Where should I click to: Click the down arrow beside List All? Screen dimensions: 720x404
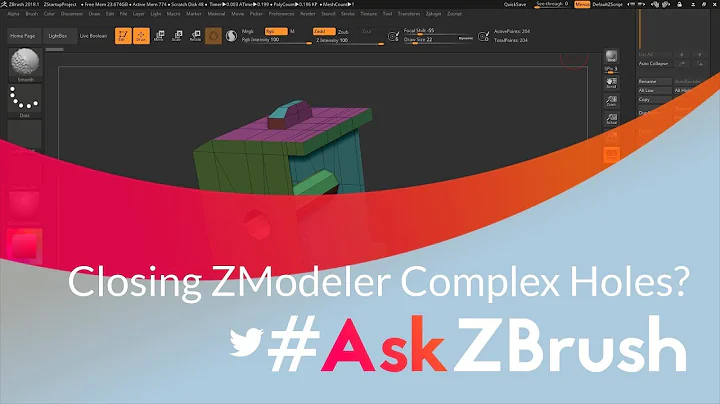tap(700, 55)
